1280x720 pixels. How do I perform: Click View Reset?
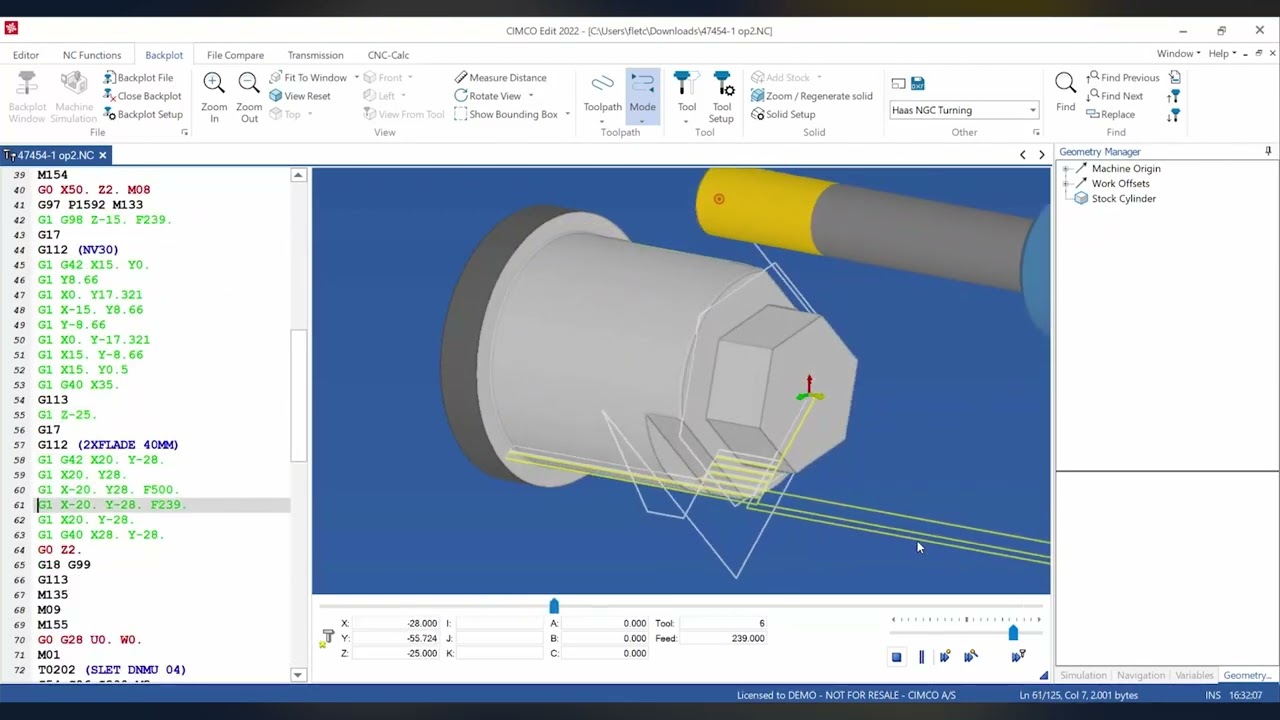point(299,96)
